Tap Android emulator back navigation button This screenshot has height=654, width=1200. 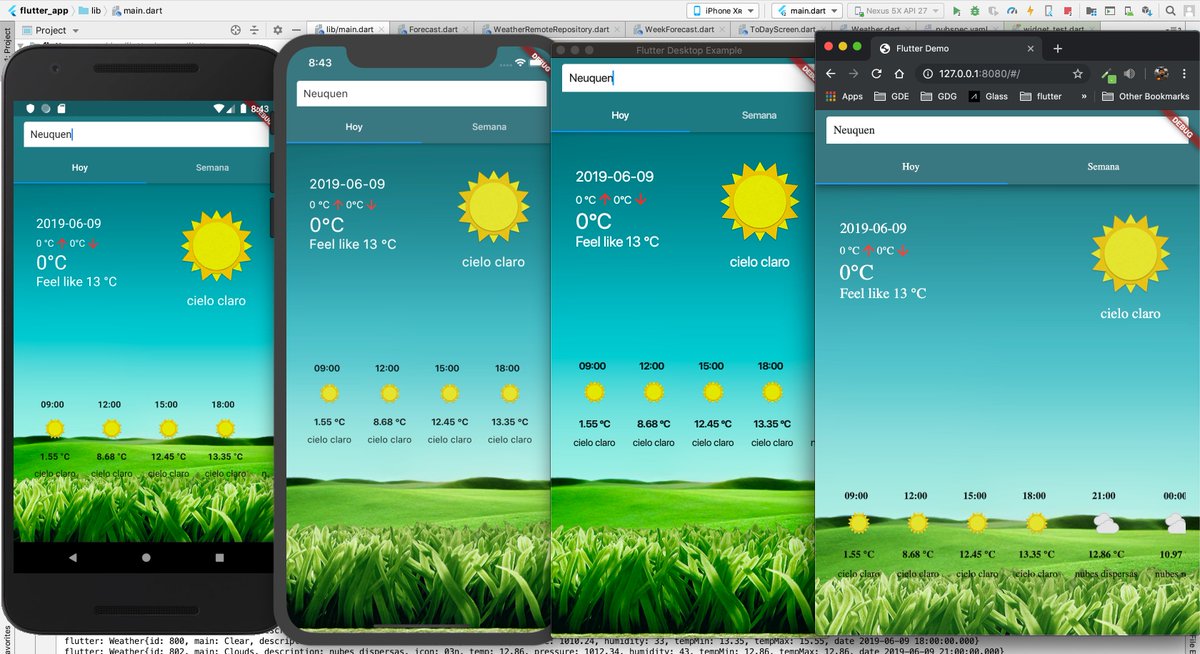point(73,557)
